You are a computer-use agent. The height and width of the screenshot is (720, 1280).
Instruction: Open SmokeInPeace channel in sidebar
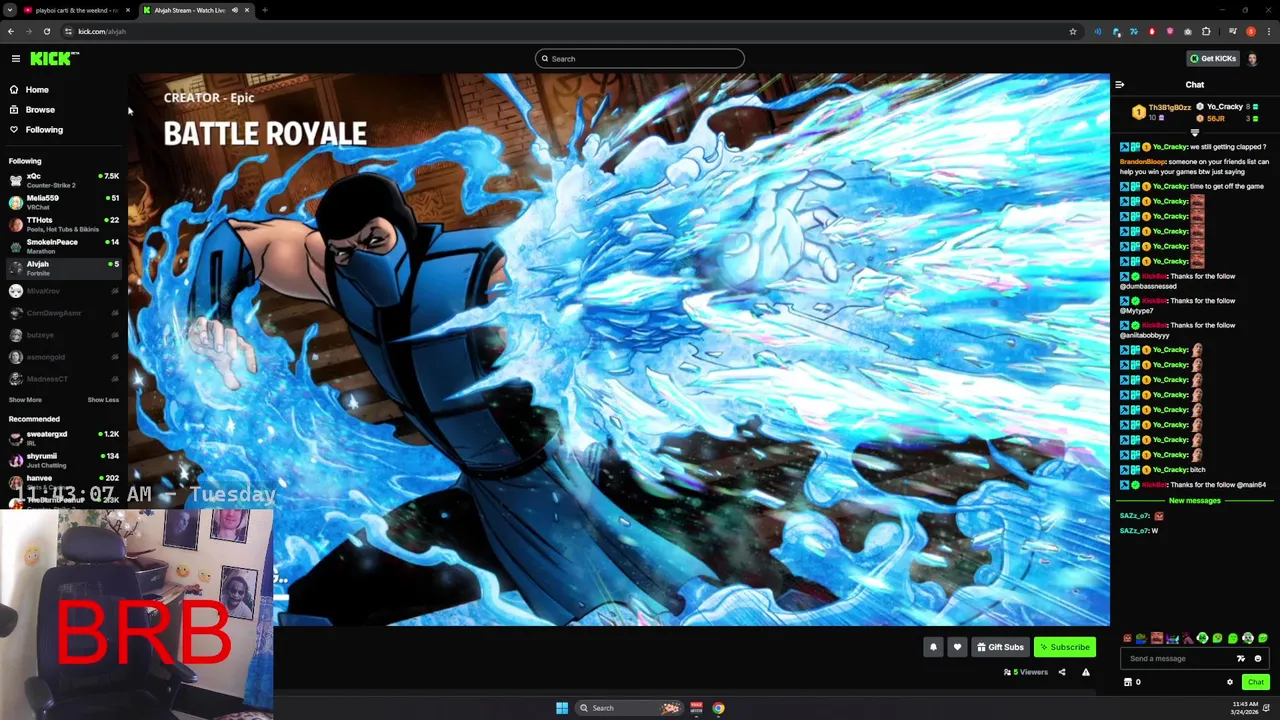[x=62, y=246]
